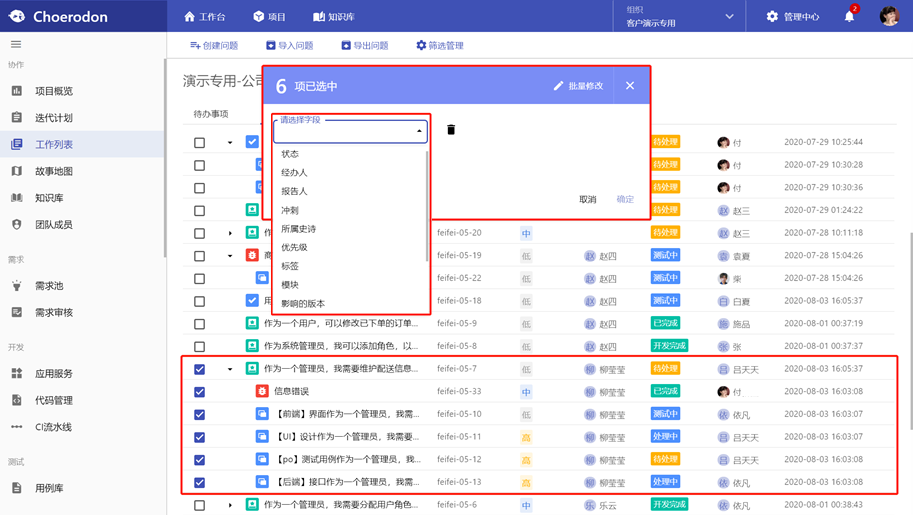Collapse the feifei-05-7 story row
This screenshot has width=913, height=515.
click(x=230, y=369)
